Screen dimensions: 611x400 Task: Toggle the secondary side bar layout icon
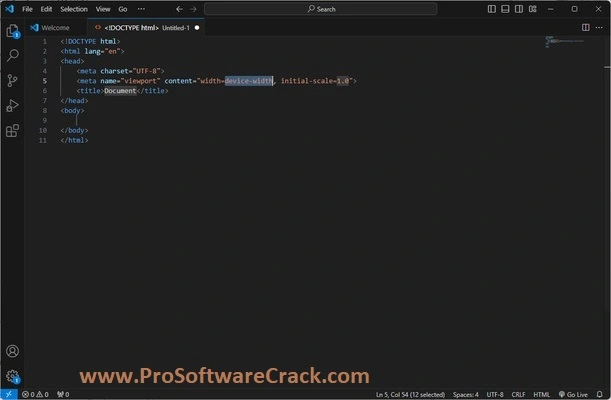click(x=519, y=9)
